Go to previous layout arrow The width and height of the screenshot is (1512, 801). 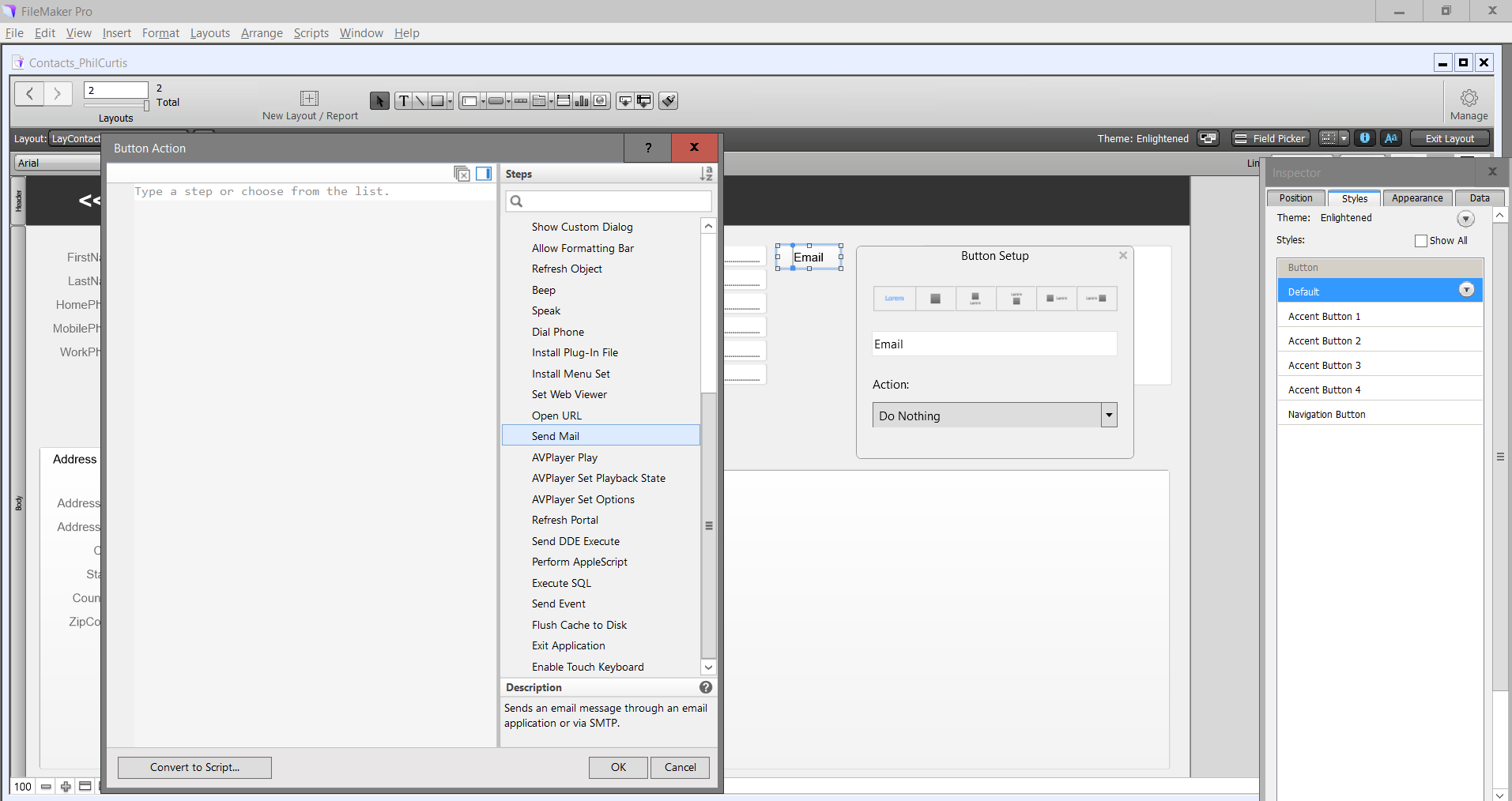click(29, 93)
